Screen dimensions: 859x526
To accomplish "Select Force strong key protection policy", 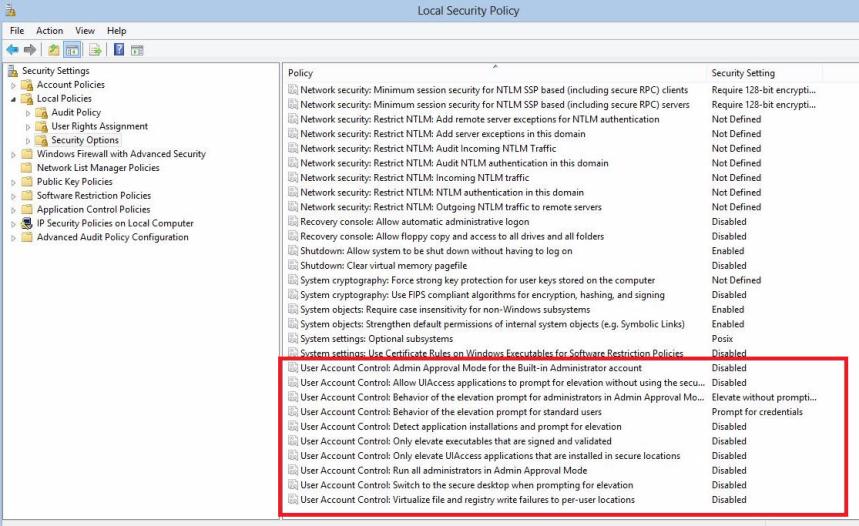I will (x=478, y=280).
